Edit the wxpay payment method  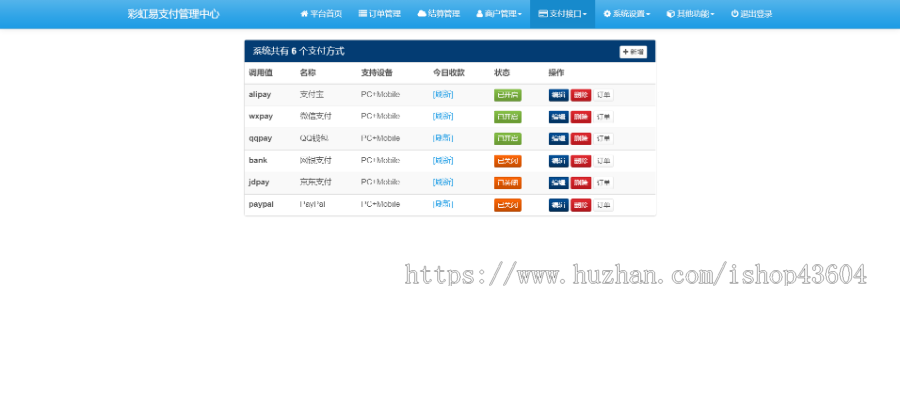558,117
